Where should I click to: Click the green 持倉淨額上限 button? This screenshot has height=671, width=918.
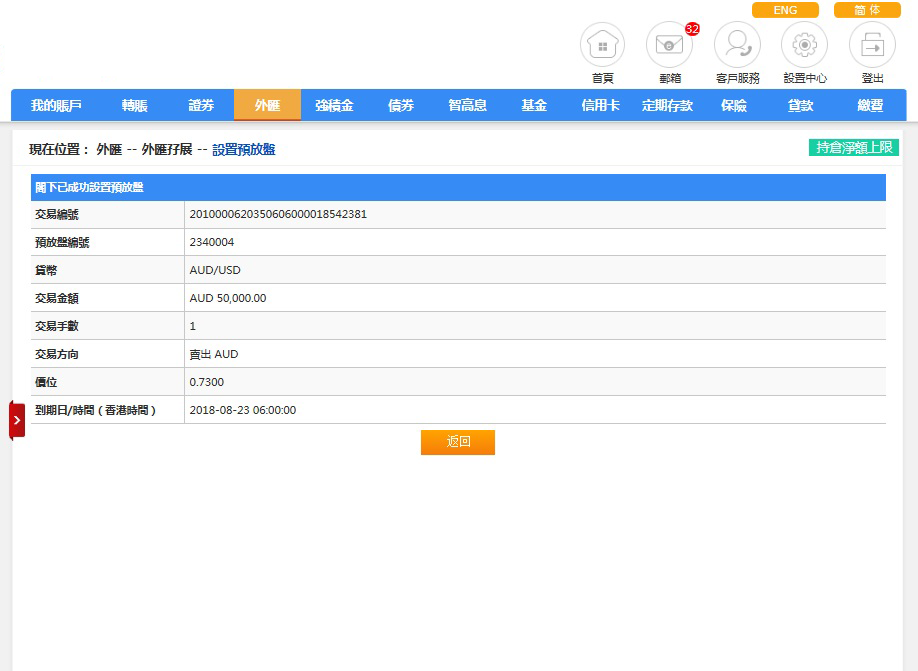pos(854,148)
